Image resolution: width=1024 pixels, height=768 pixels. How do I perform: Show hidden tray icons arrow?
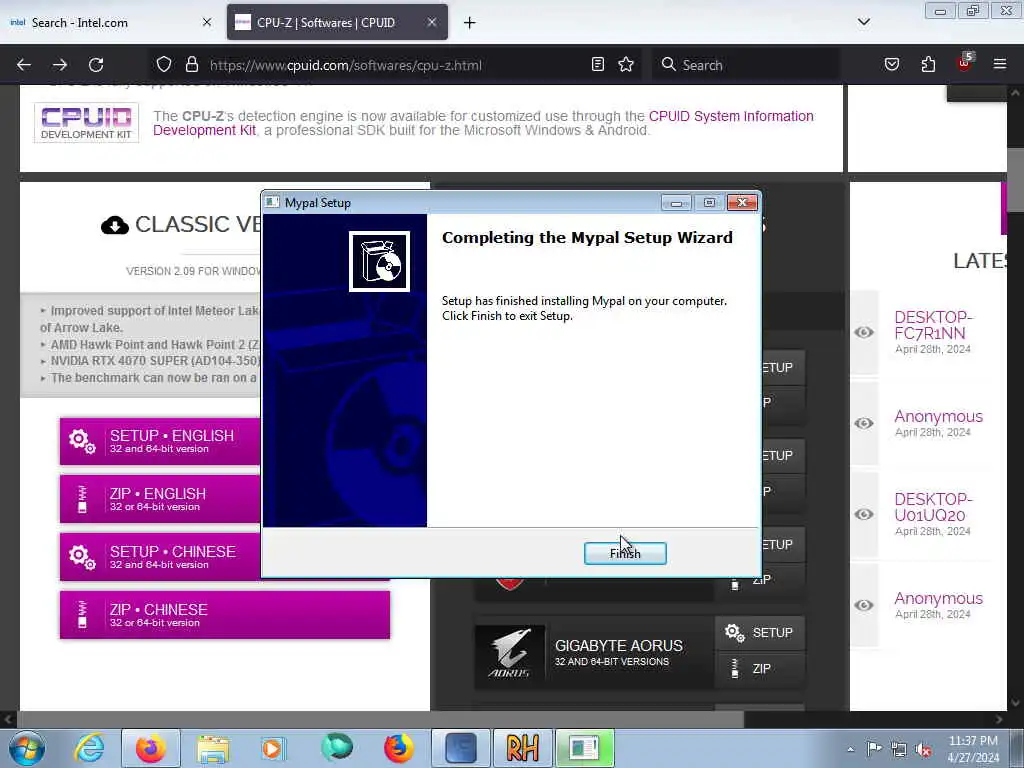tap(850, 749)
